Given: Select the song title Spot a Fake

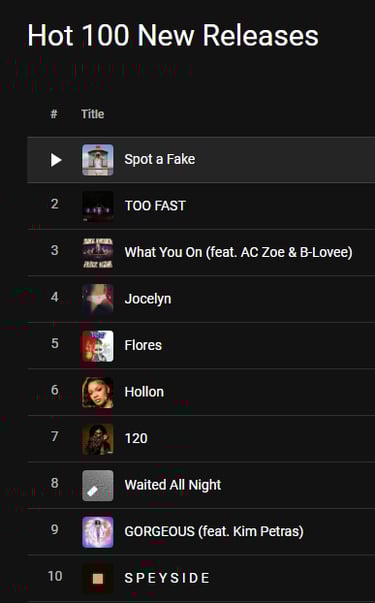Looking at the screenshot, I should [160, 160].
